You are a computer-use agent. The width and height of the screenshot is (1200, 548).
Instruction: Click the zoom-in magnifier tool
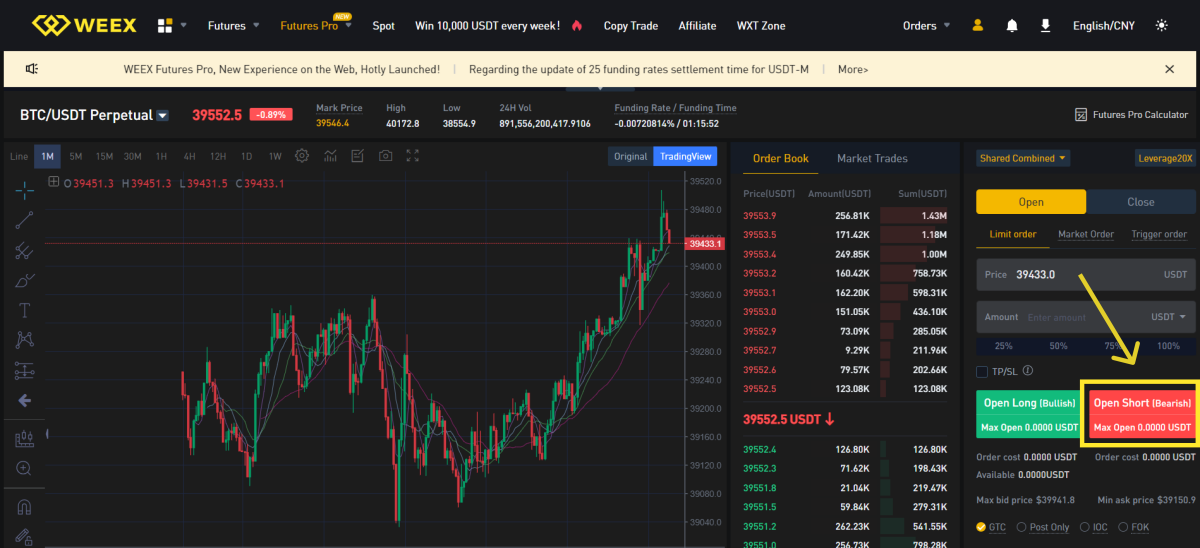click(25, 468)
